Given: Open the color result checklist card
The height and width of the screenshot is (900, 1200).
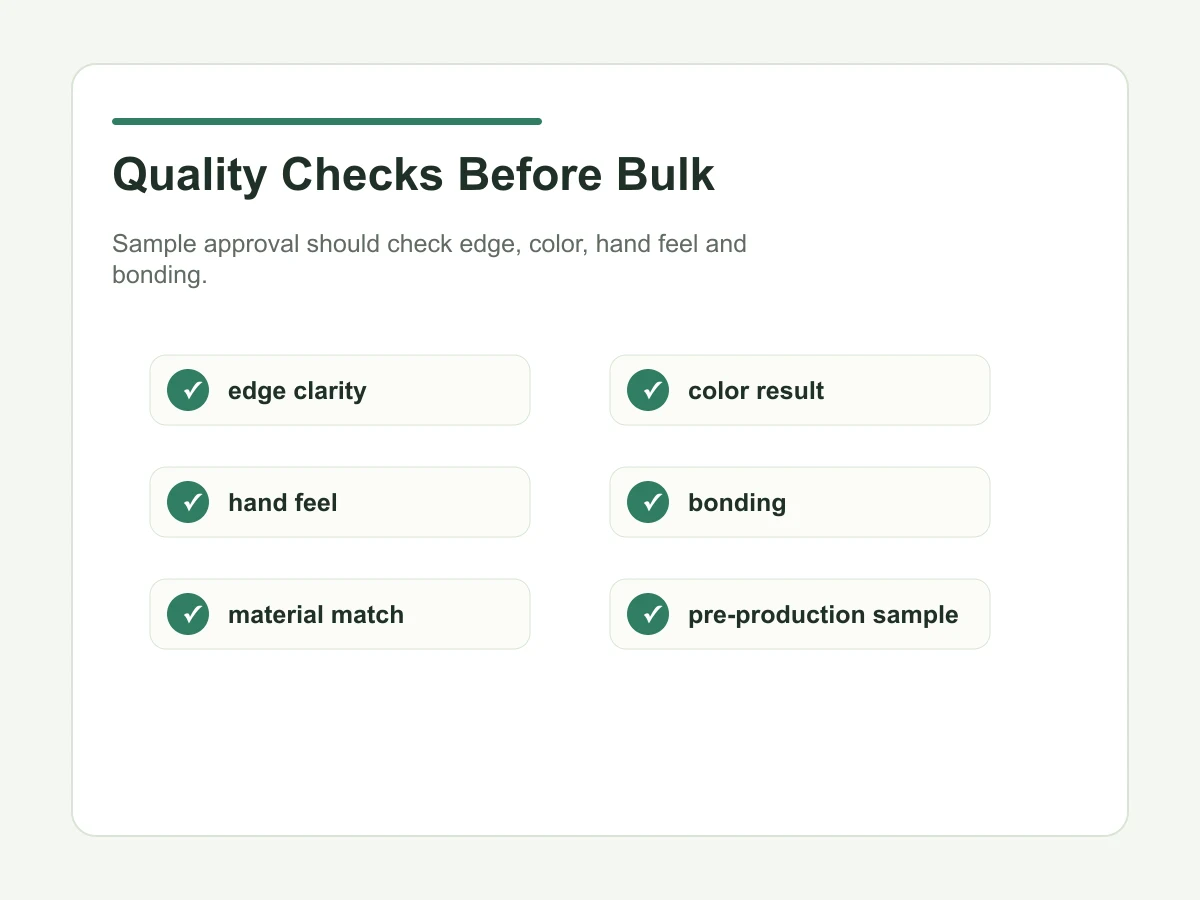Looking at the screenshot, I should [x=800, y=390].
